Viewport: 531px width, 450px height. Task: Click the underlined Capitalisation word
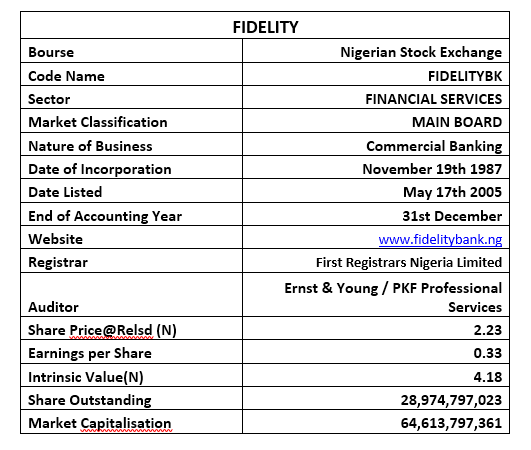pyautogui.click(x=126, y=424)
